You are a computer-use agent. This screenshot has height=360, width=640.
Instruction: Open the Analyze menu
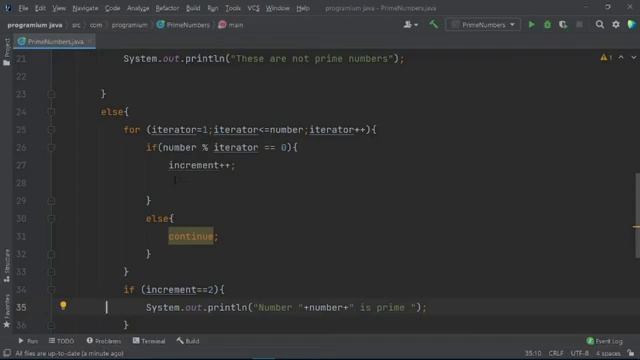pos(138,8)
